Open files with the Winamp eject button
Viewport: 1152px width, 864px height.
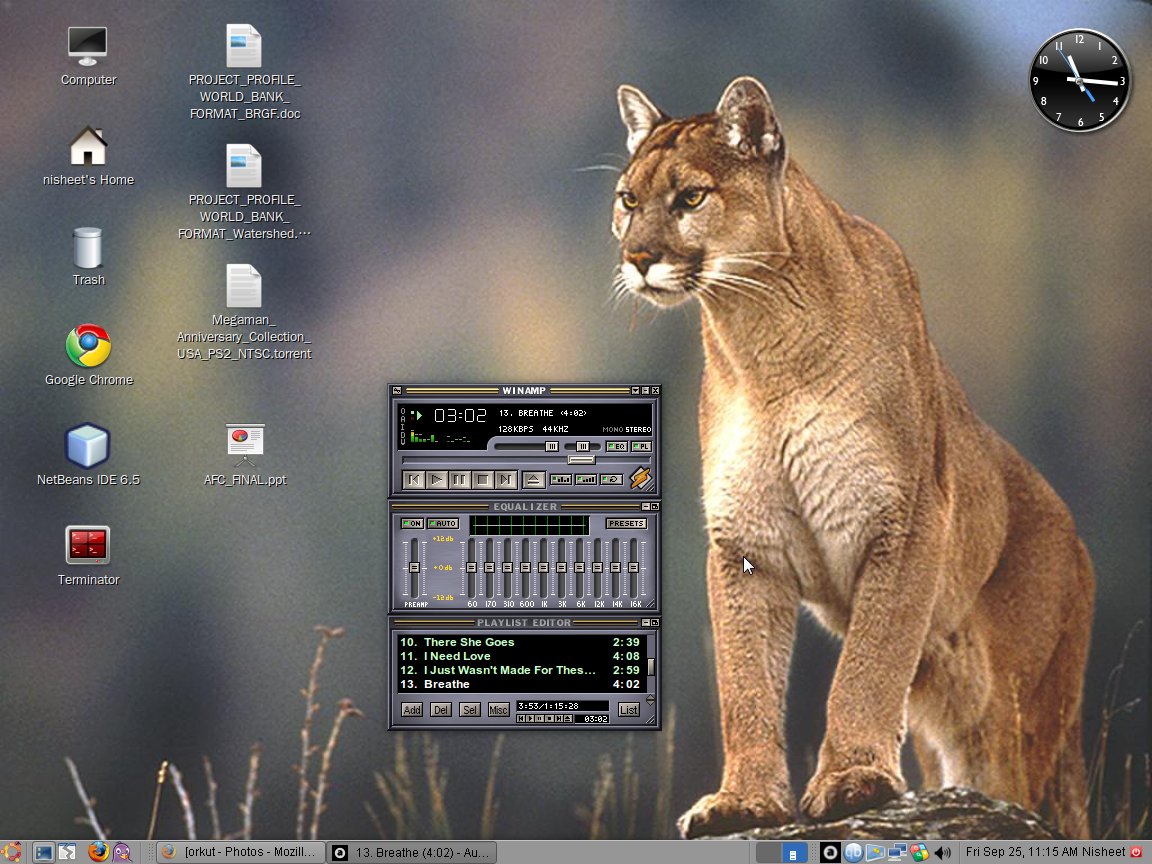click(533, 480)
